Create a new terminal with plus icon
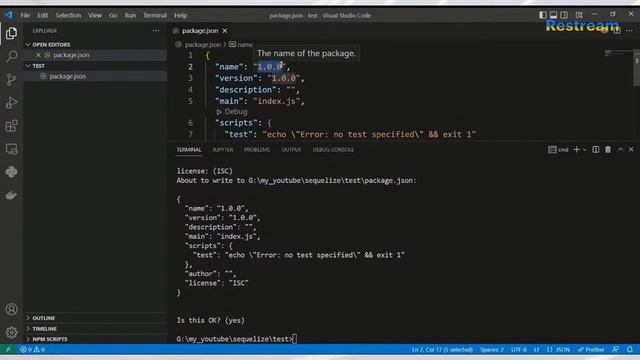Screen dimensions: 640x360 576,150
